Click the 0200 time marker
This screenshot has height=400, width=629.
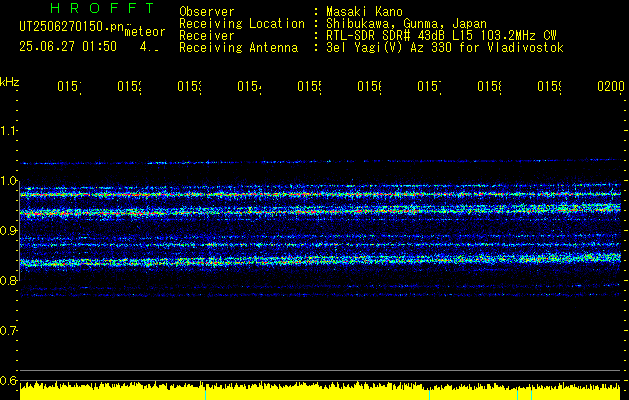pos(611,86)
